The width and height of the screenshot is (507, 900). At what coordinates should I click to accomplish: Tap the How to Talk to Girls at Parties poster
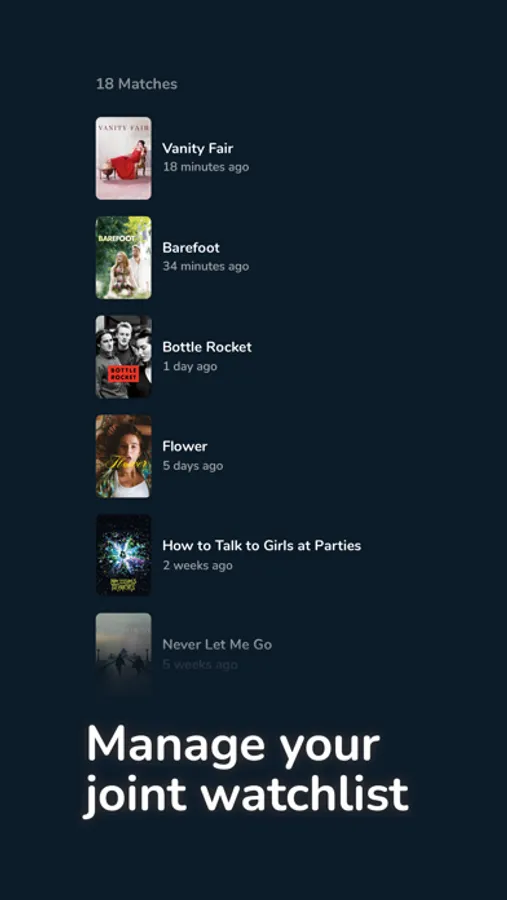[x=123, y=555]
